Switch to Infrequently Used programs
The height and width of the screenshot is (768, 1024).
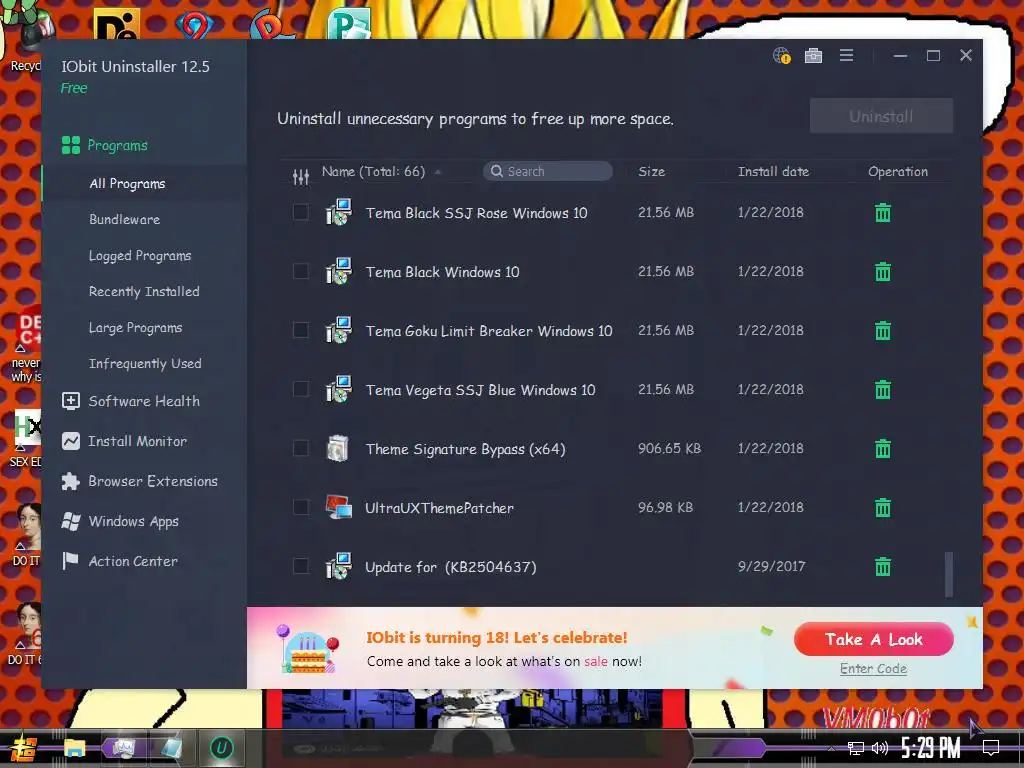[145, 363]
